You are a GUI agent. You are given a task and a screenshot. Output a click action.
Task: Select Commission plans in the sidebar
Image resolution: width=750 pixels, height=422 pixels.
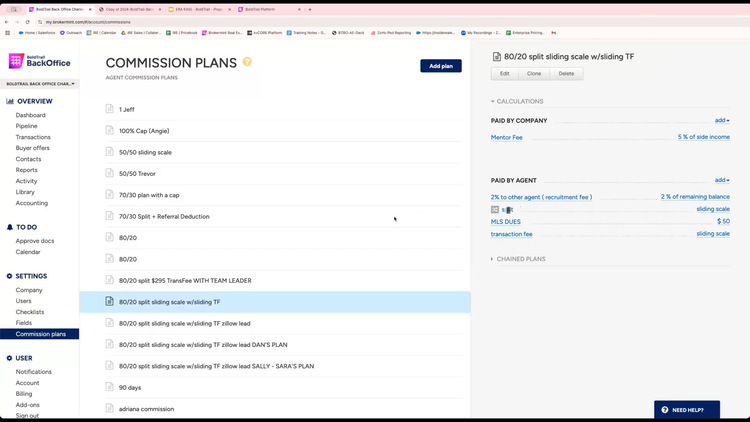point(40,334)
